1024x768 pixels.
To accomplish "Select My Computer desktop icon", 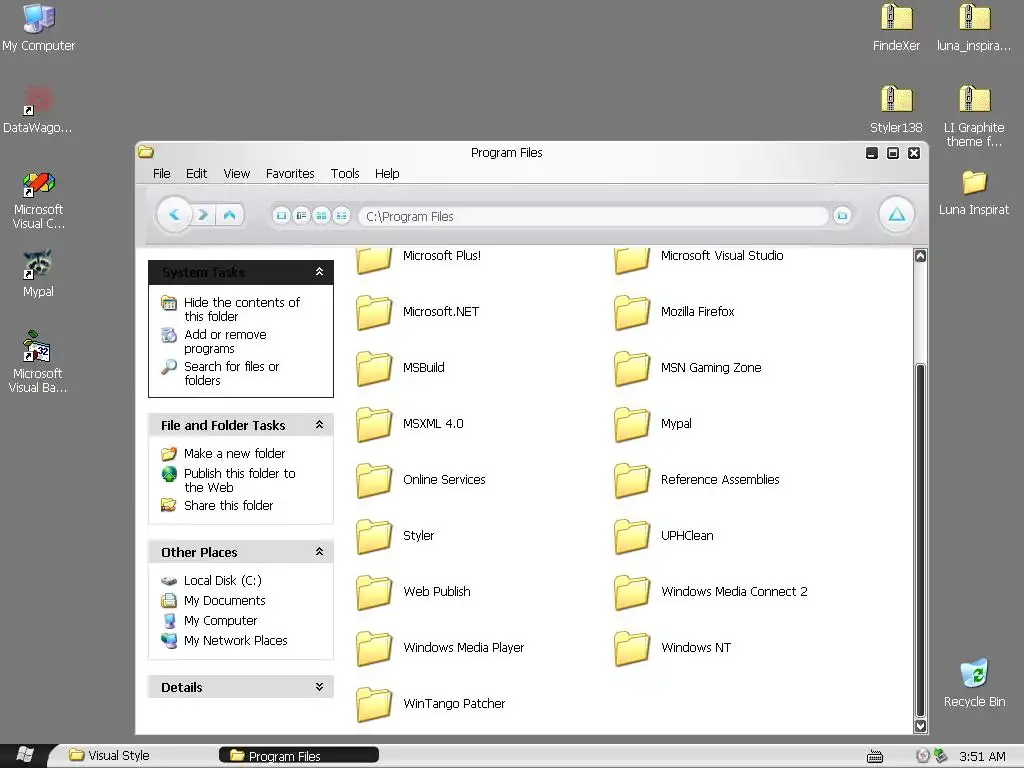I will coord(39,27).
